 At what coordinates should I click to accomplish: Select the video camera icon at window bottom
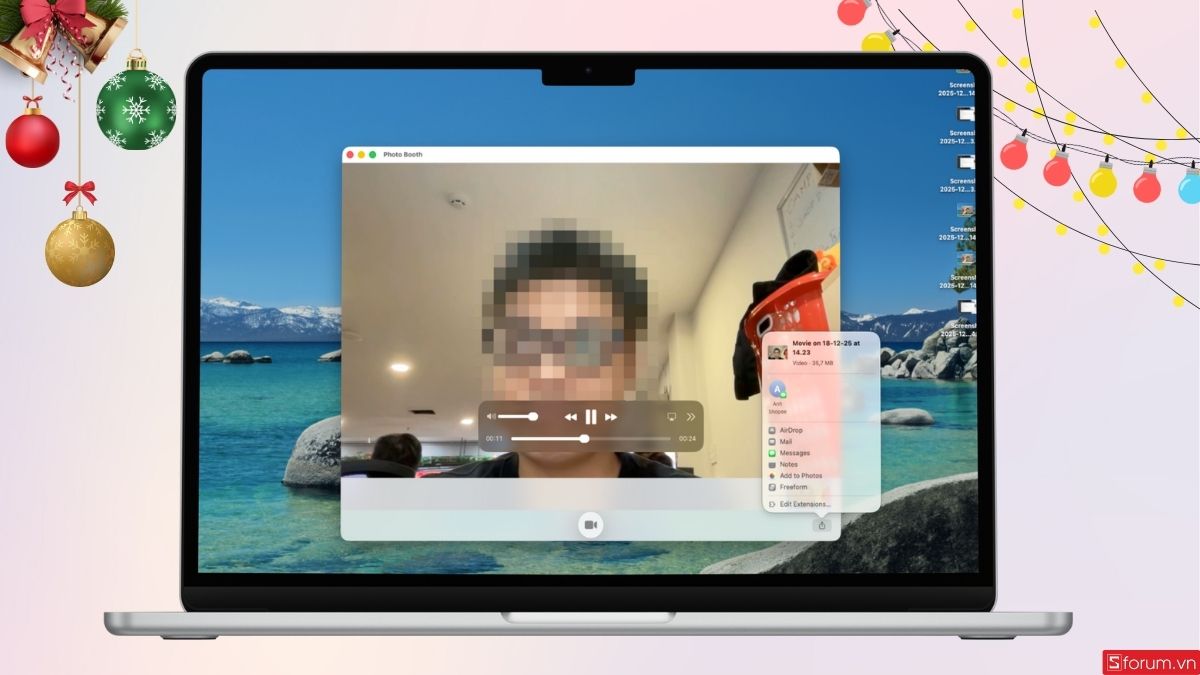[589, 524]
